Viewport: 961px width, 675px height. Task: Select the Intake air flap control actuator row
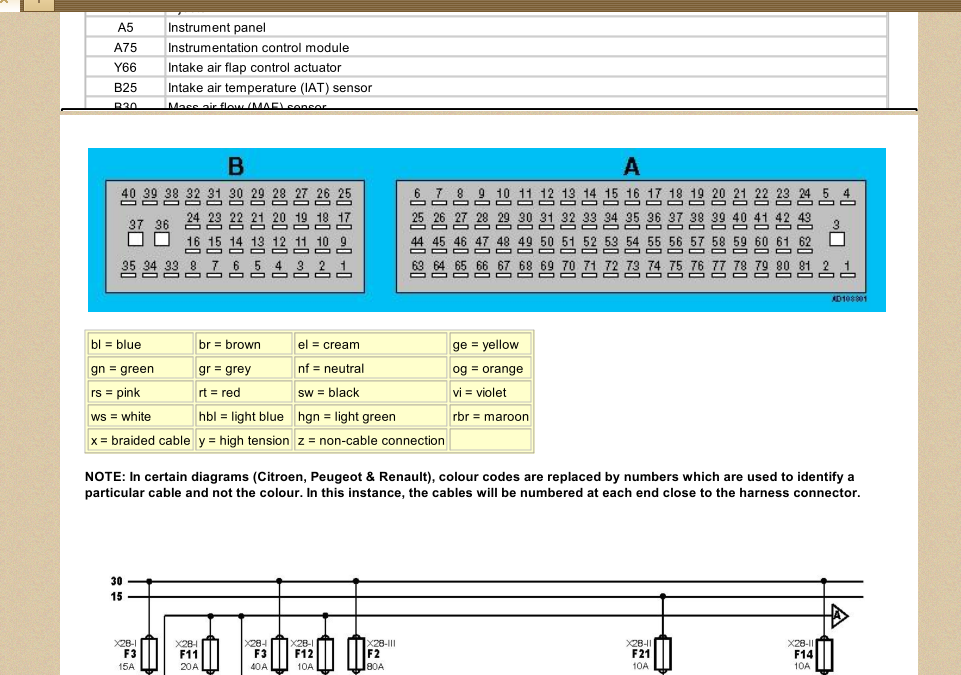point(487,67)
